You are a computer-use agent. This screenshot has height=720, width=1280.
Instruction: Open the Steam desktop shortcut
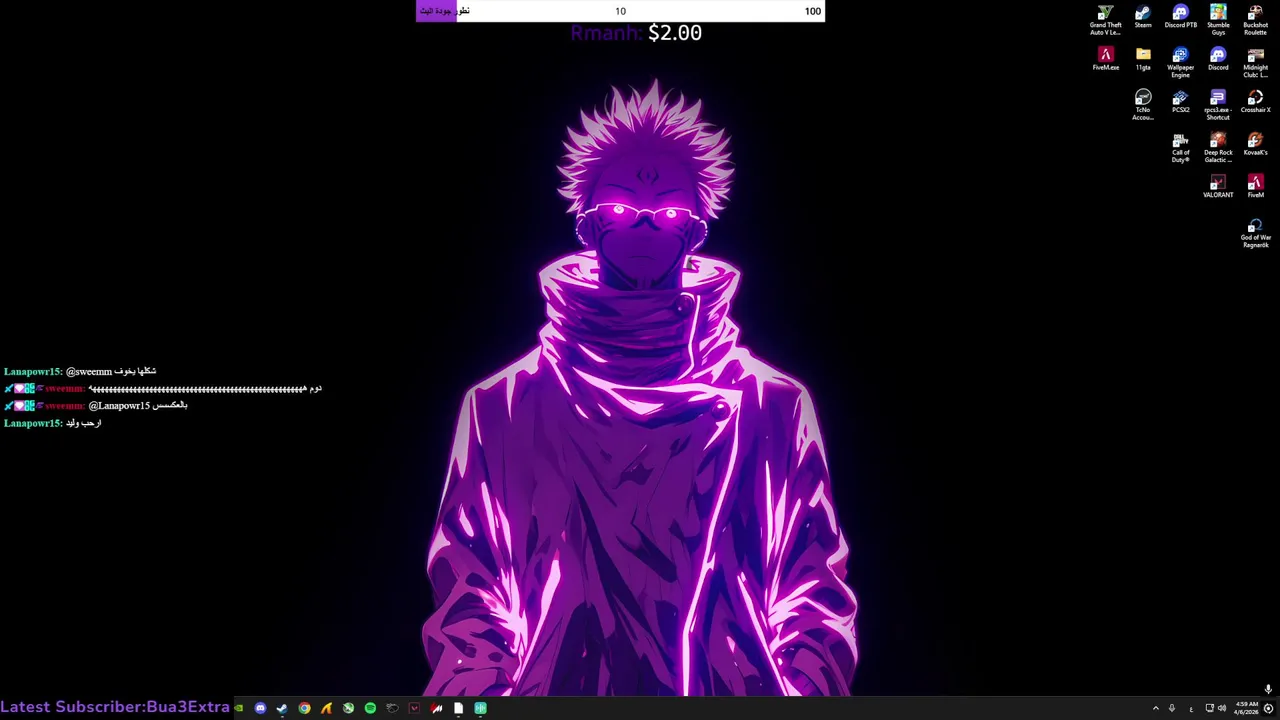(1143, 17)
